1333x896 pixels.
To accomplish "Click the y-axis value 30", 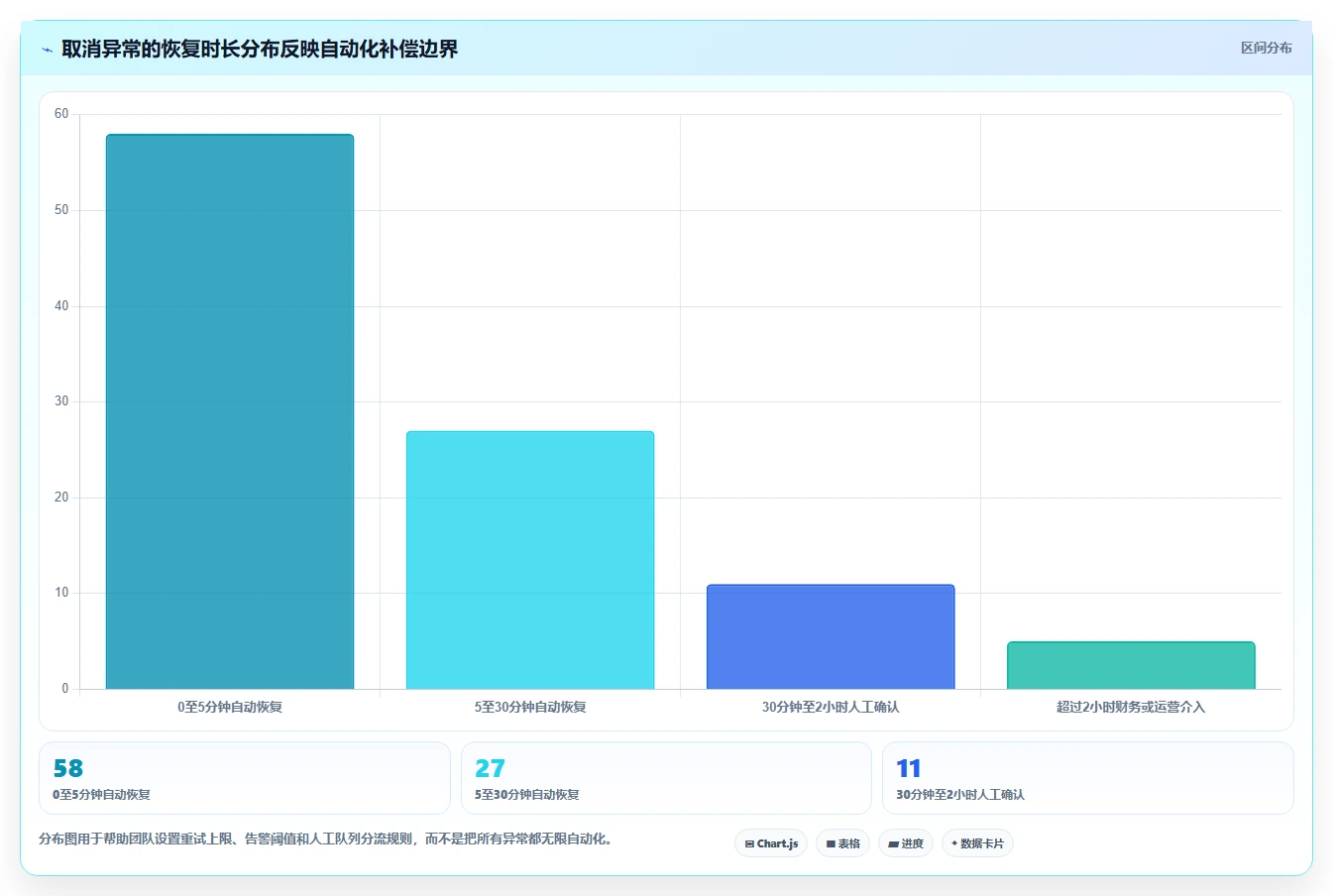I will [61, 401].
